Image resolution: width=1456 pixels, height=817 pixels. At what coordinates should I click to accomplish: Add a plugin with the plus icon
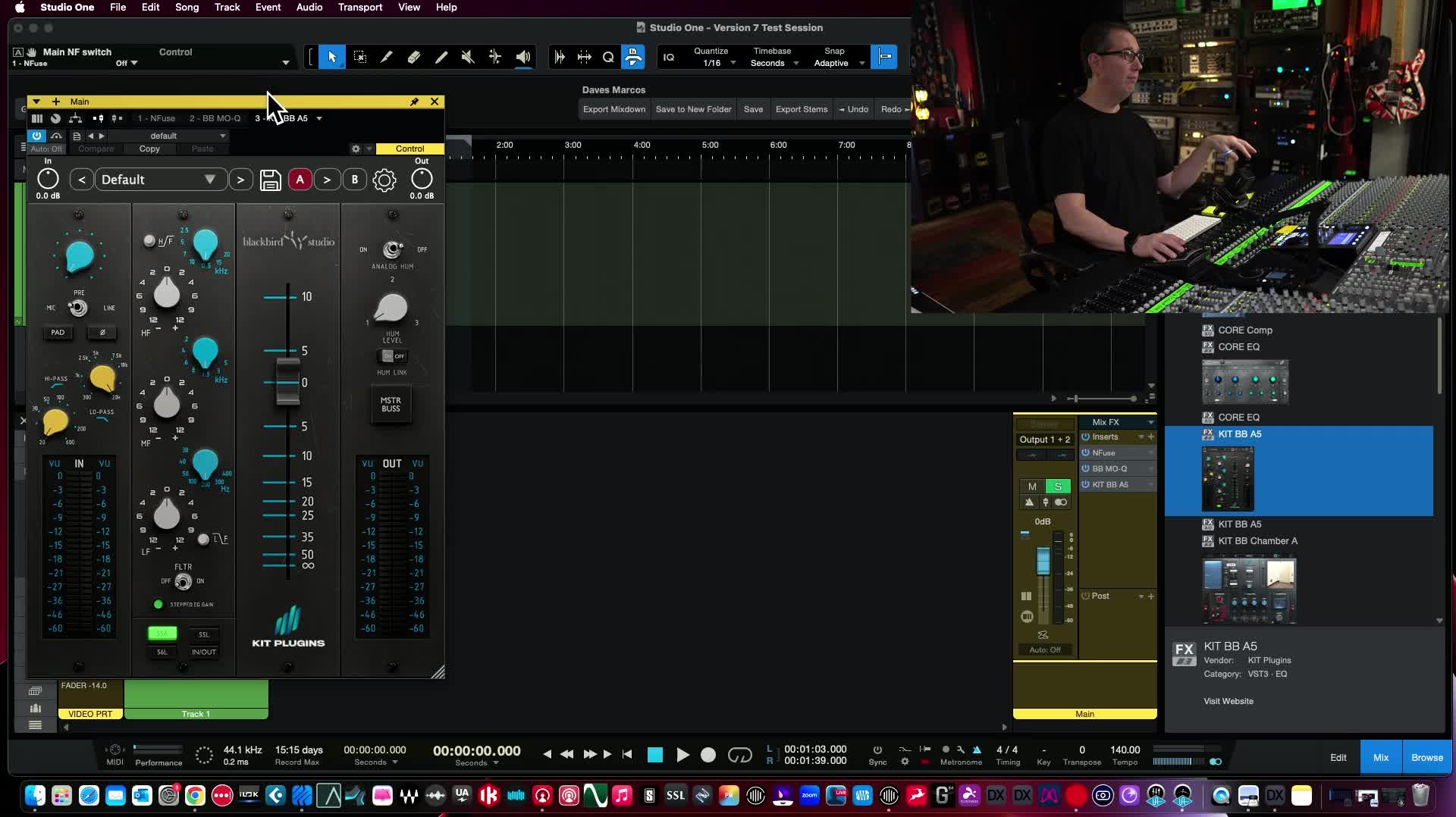[x=56, y=102]
